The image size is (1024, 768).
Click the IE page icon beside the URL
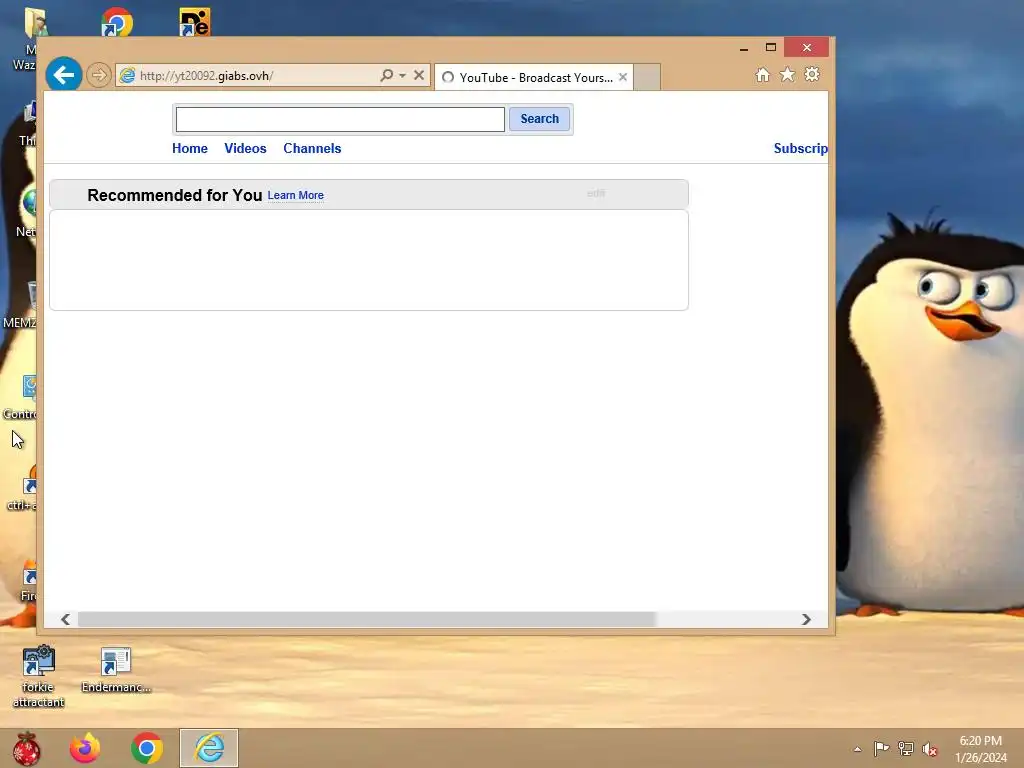pyautogui.click(x=127, y=75)
